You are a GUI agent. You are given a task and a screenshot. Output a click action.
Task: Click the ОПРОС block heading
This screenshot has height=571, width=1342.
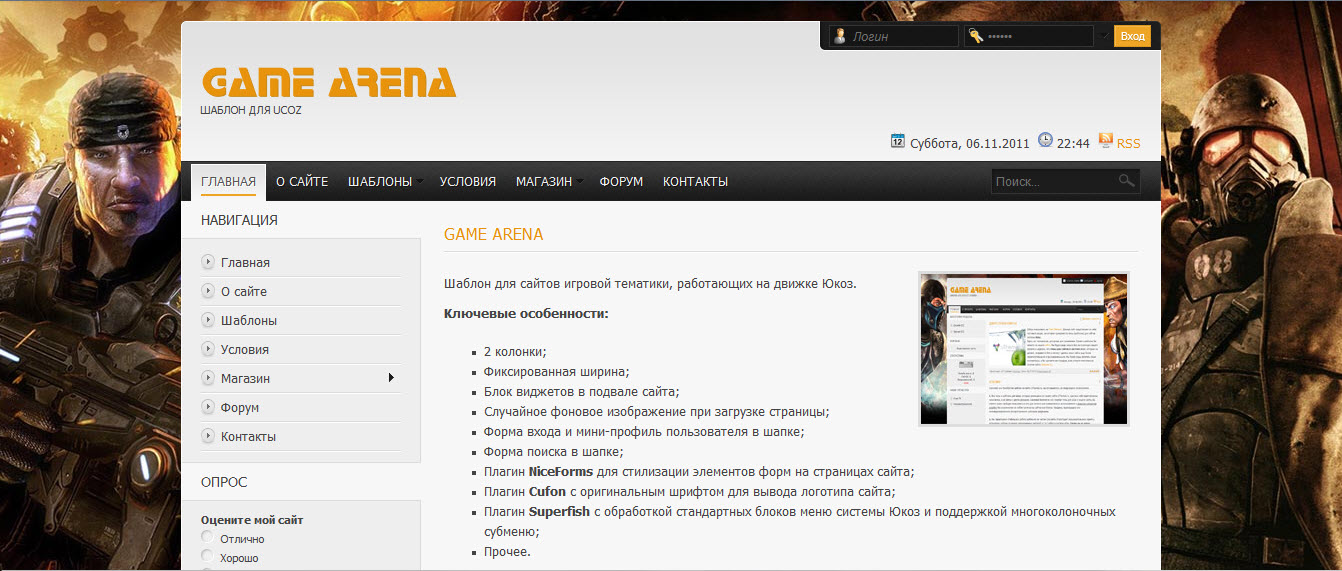pyautogui.click(x=224, y=482)
